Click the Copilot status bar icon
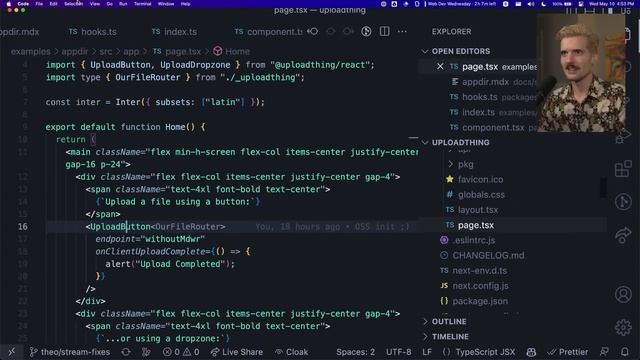Viewport: 640px width, 360px height. tap(531, 352)
